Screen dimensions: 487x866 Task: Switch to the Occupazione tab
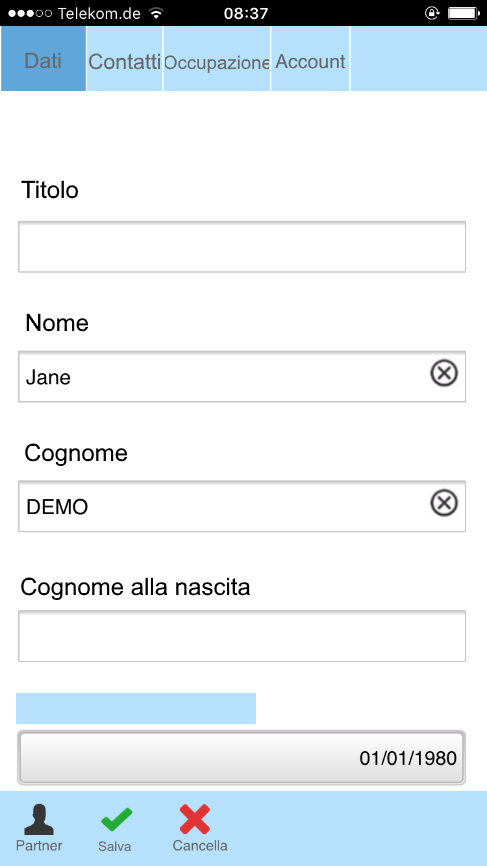click(216, 59)
